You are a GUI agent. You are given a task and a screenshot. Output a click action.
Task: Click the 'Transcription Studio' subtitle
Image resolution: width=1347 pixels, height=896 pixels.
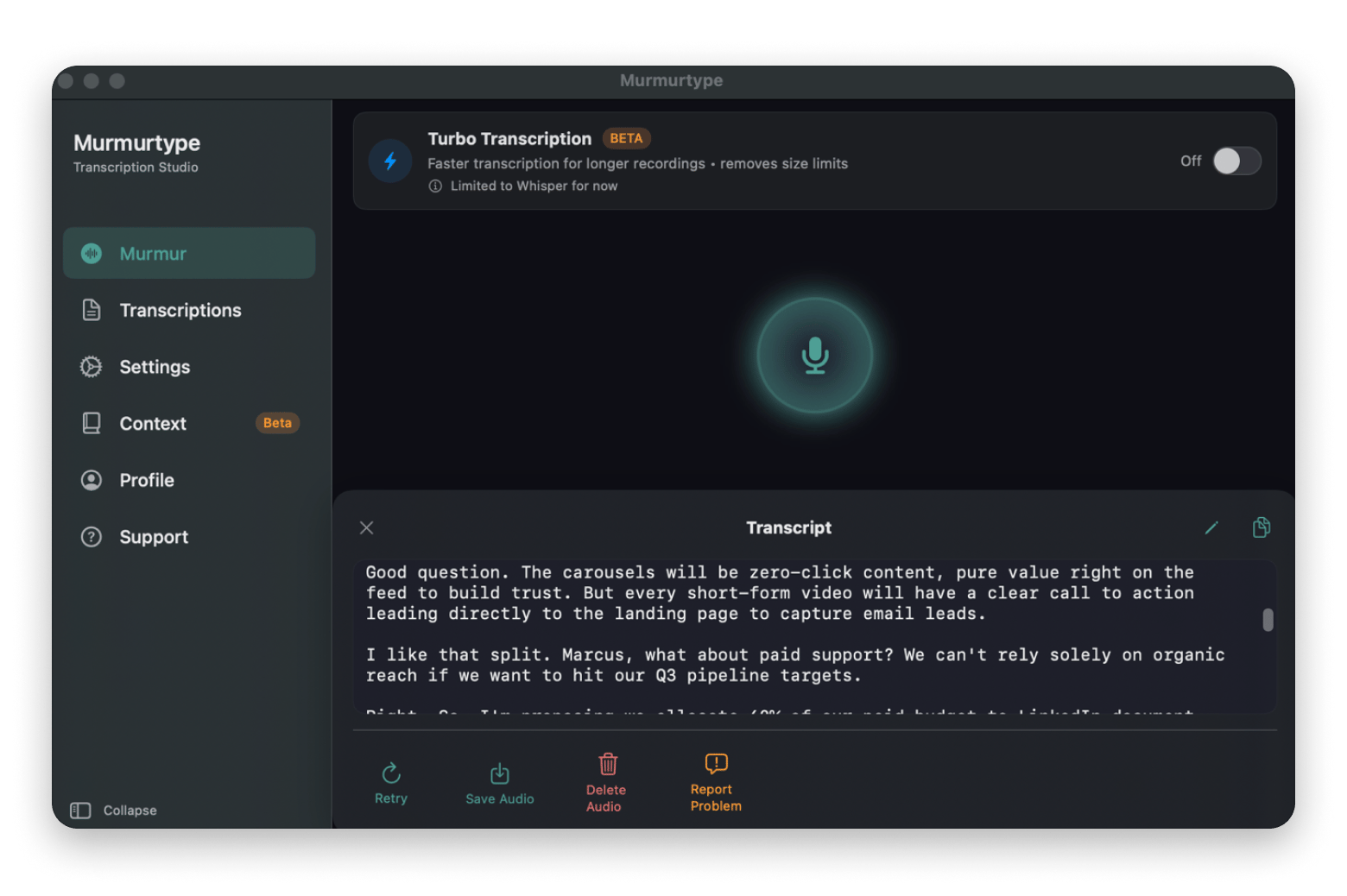coord(136,167)
